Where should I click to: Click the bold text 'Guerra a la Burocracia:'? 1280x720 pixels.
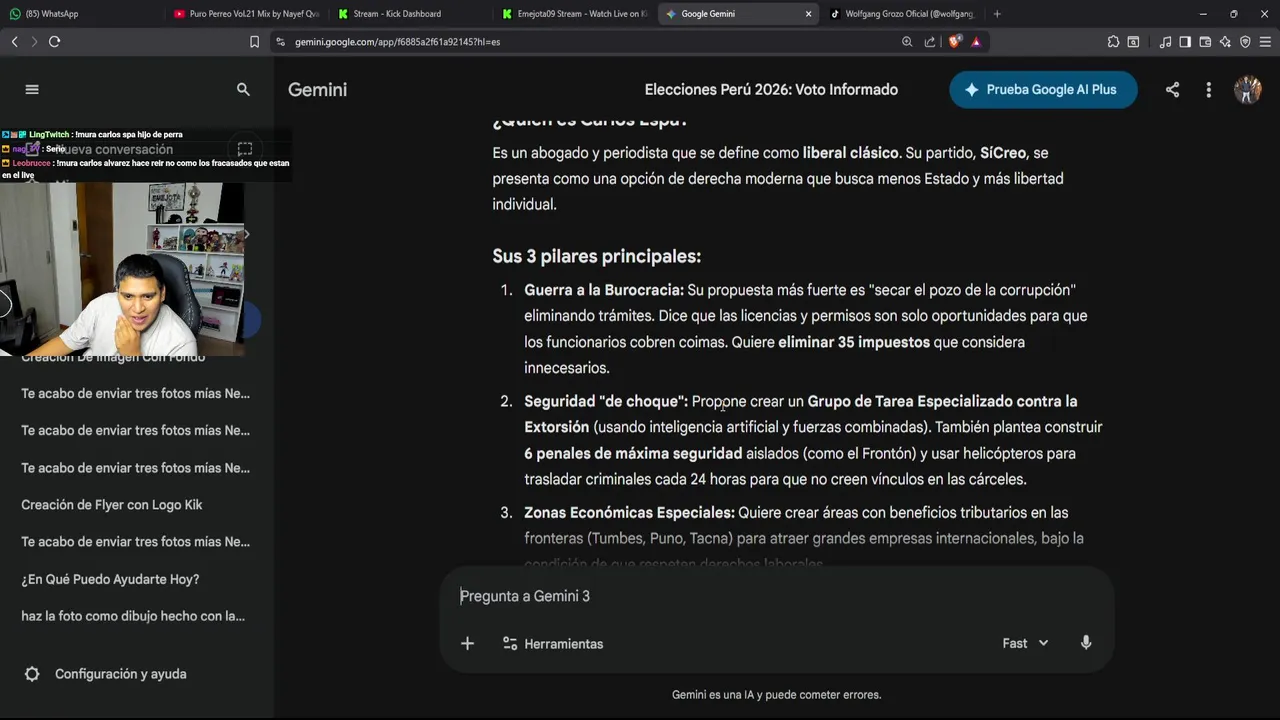click(604, 290)
